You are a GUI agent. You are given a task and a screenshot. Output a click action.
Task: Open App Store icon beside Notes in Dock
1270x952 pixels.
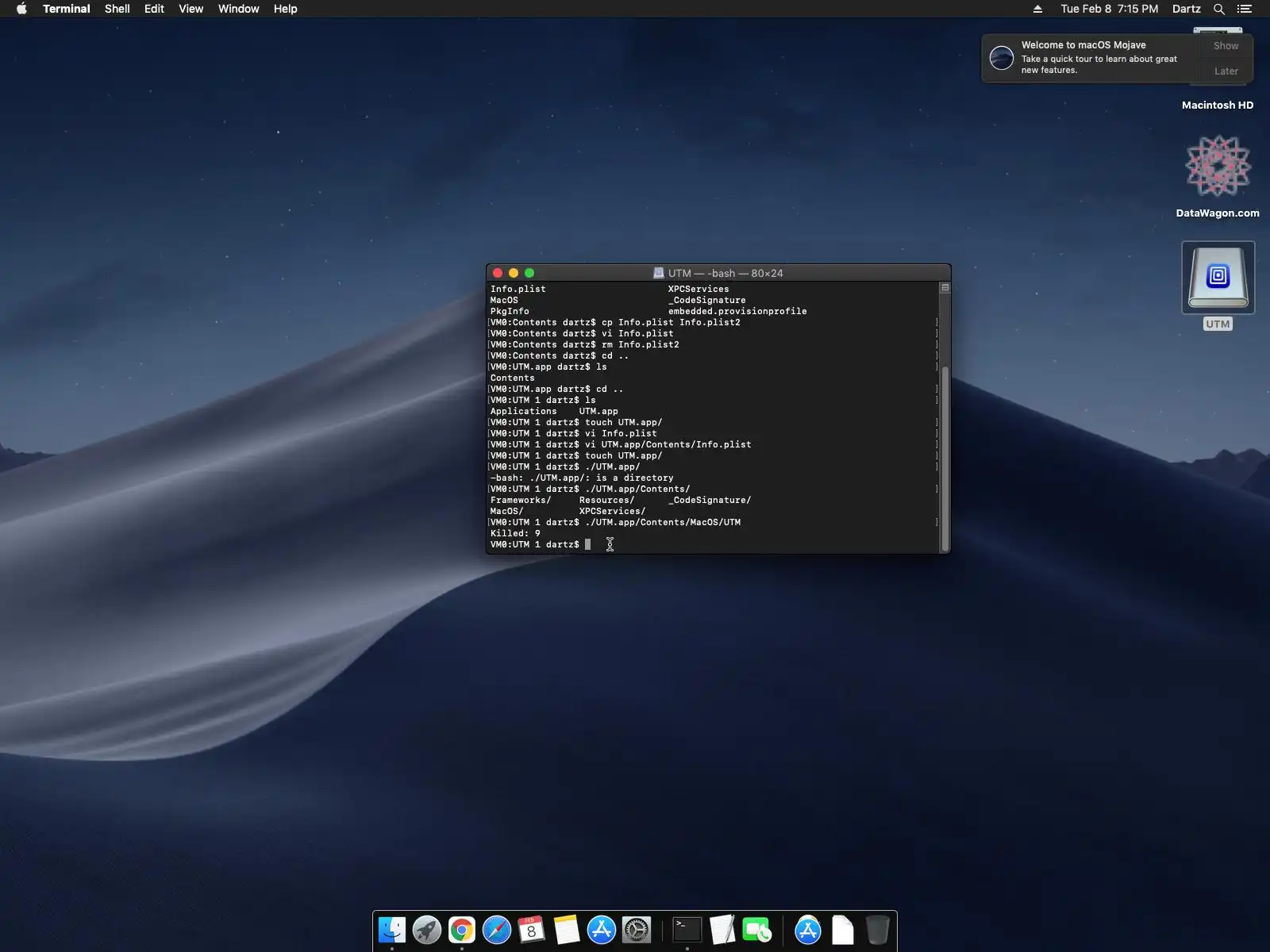[x=602, y=930]
